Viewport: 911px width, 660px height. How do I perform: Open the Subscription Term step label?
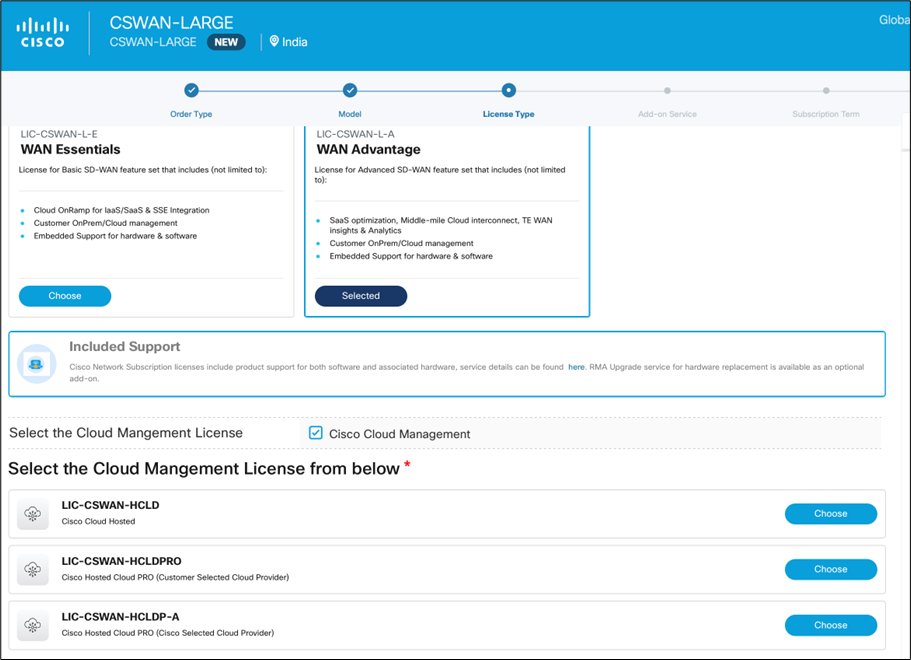(826, 114)
